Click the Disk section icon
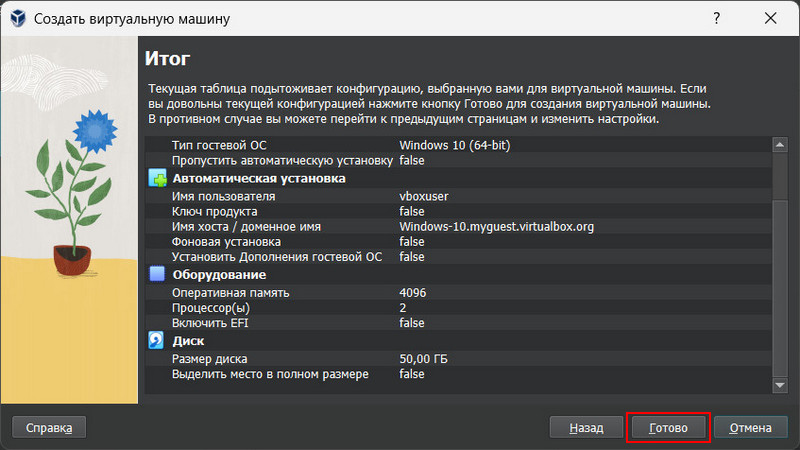 (x=156, y=340)
